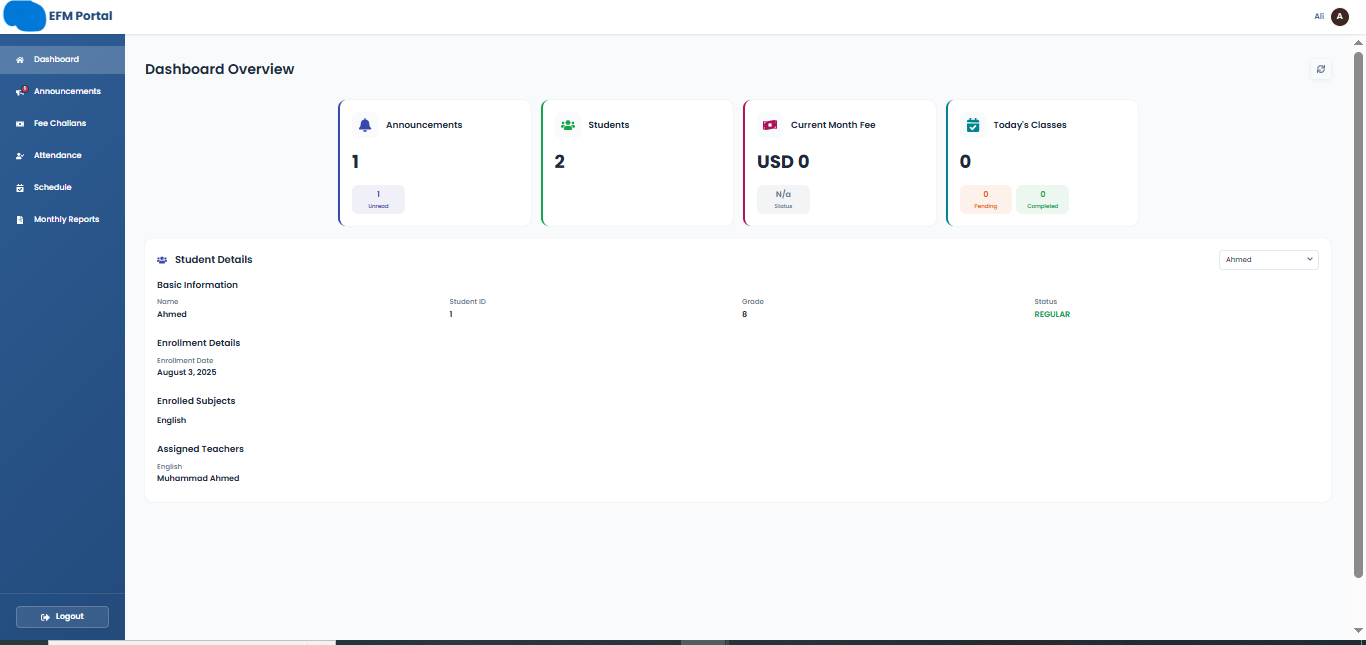1366x645 pixels.
Task: Open Monthly Reports from sidebar
Action: tap(66, 219)
